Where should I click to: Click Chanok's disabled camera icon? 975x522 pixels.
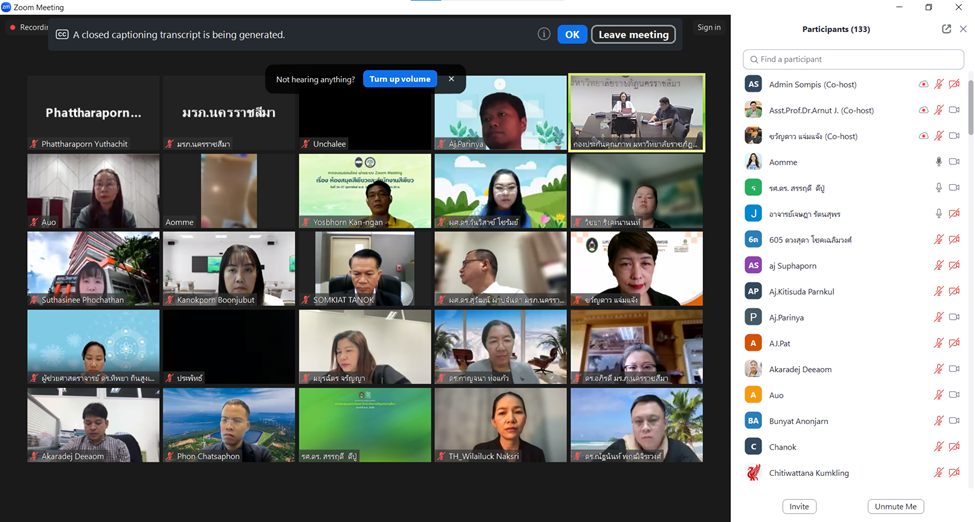click(954, 447)
